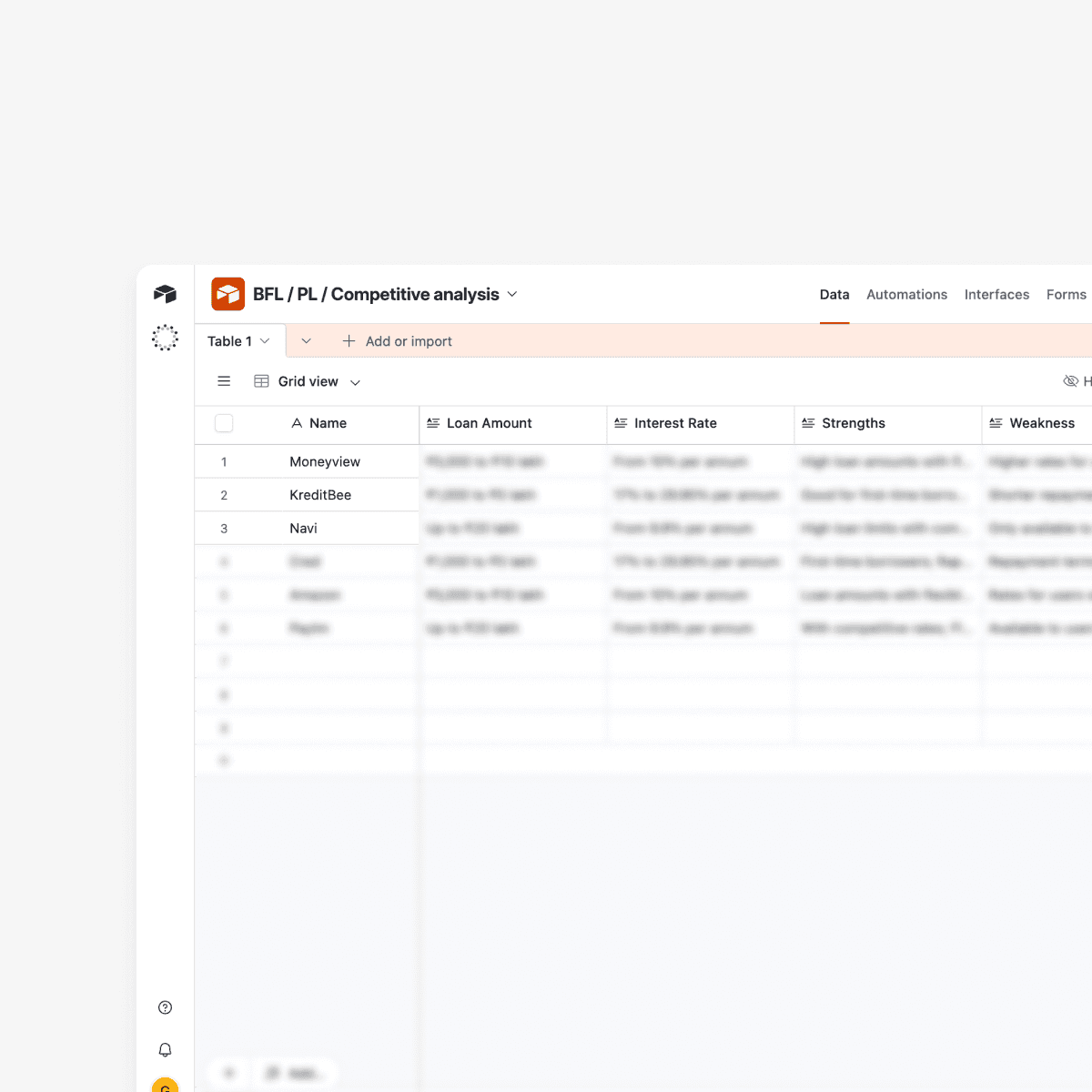Open the help question mark icon
The image size is (1092, 1092).
[165, 1007]
